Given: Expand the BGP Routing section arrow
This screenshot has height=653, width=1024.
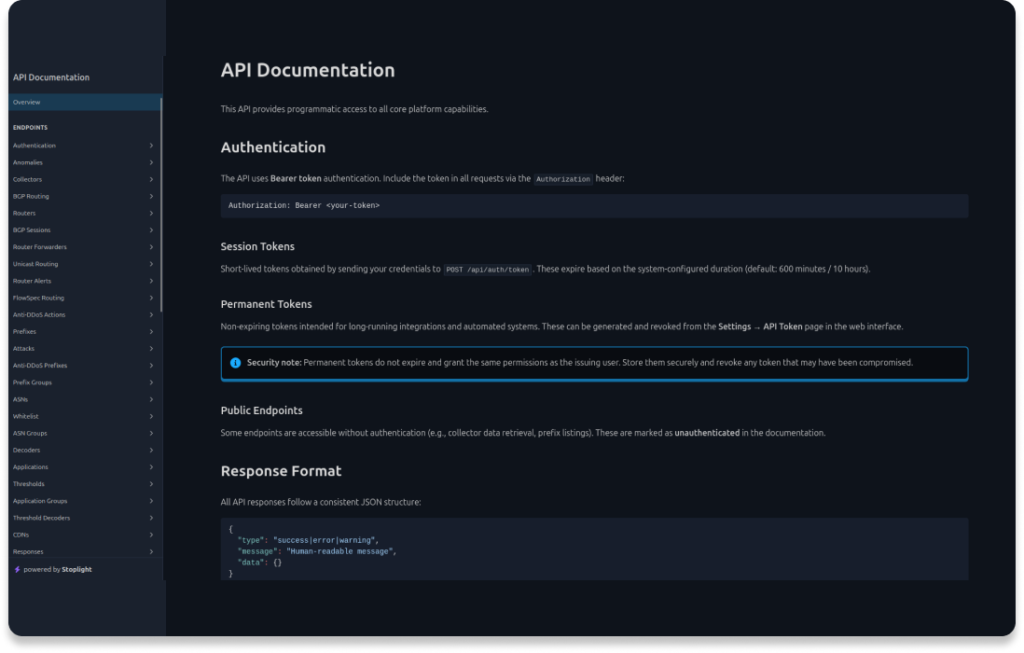Looking at the screenshot, I should point(151,197).
